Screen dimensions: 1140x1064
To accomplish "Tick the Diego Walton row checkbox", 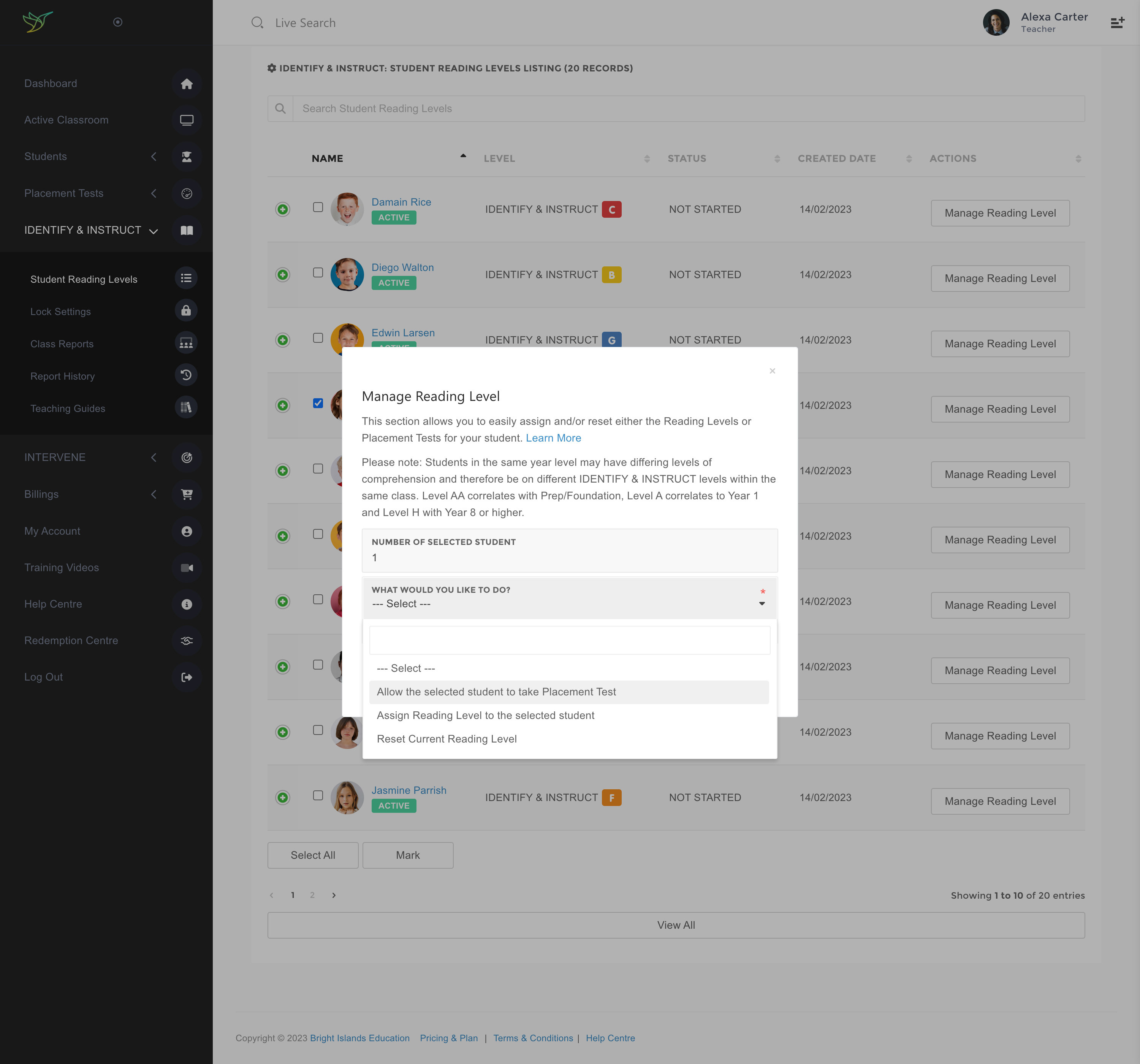I will tap(318, 272).
